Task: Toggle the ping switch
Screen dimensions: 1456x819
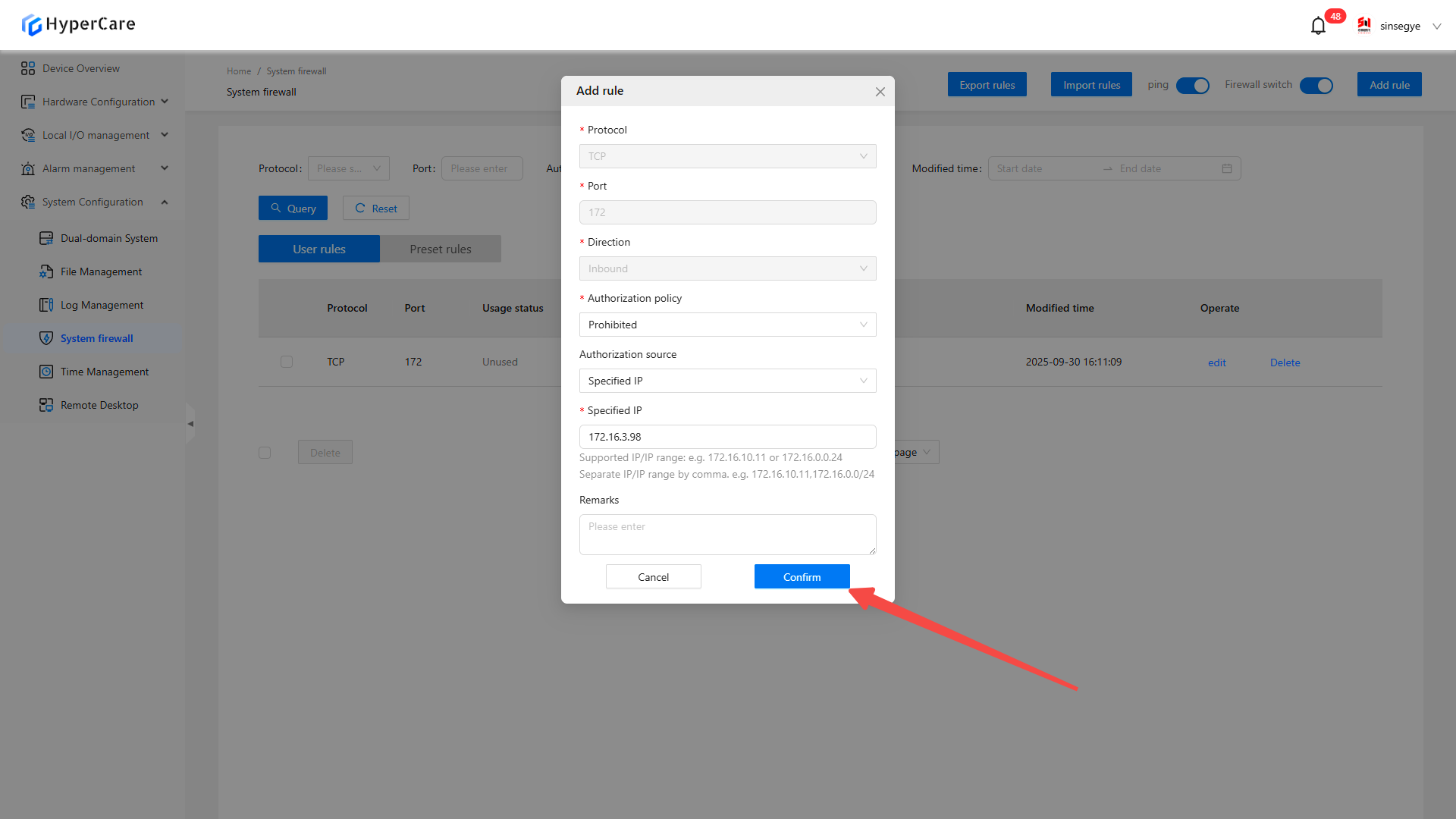Action: point(1192,86)
